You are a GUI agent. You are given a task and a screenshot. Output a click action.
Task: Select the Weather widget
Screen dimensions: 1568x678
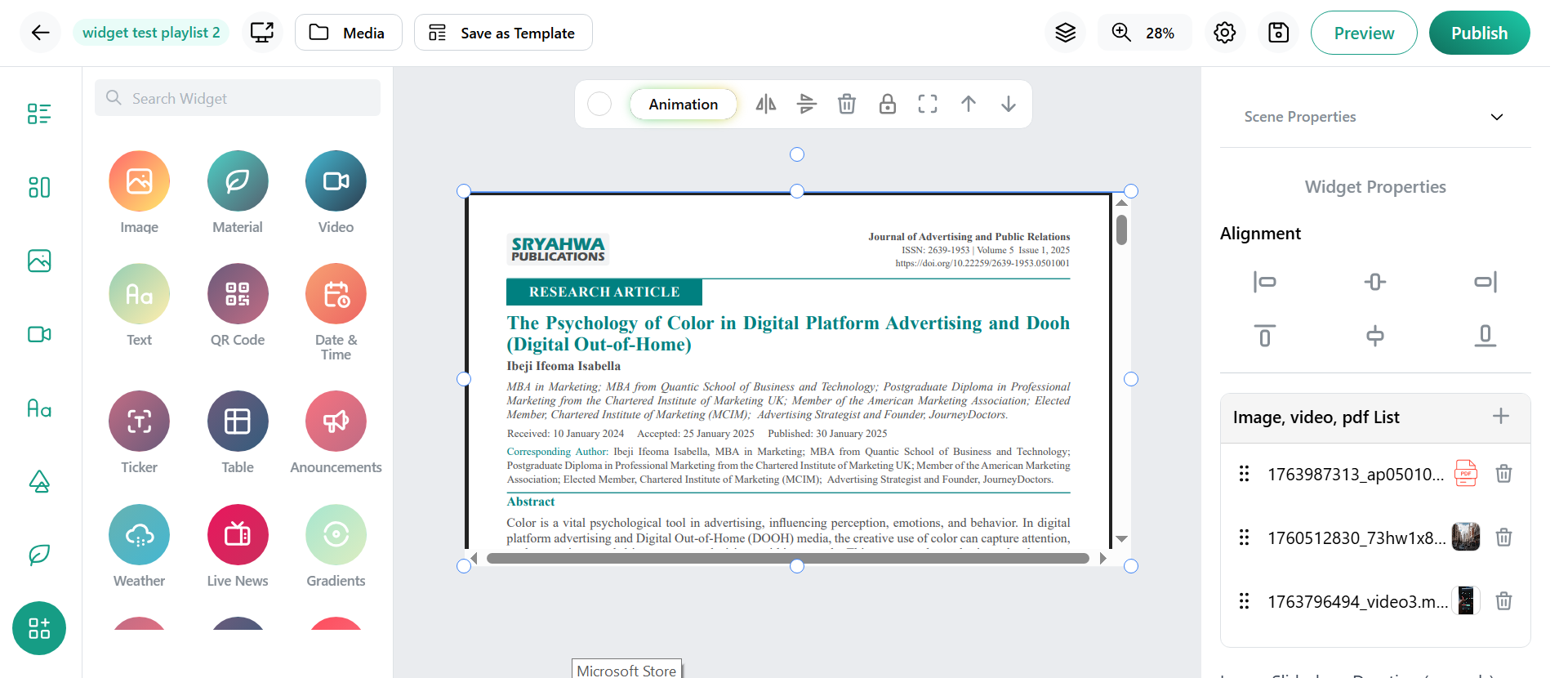click(139, 535)
